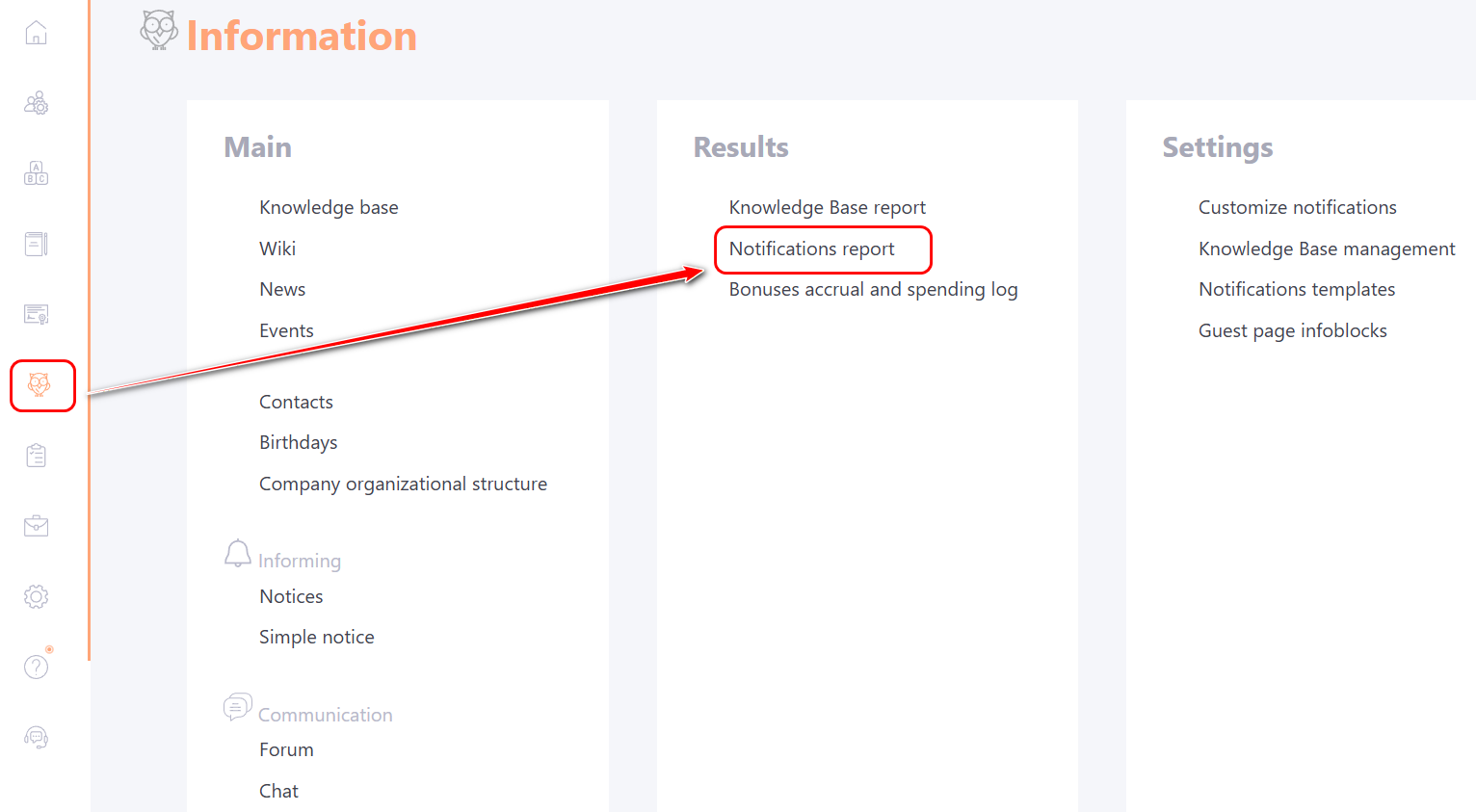Image resolution: width=1476 pixels, height=812 pixels.
Task: Open Bonuses accrual and spending log
Action: pos(873,290)
